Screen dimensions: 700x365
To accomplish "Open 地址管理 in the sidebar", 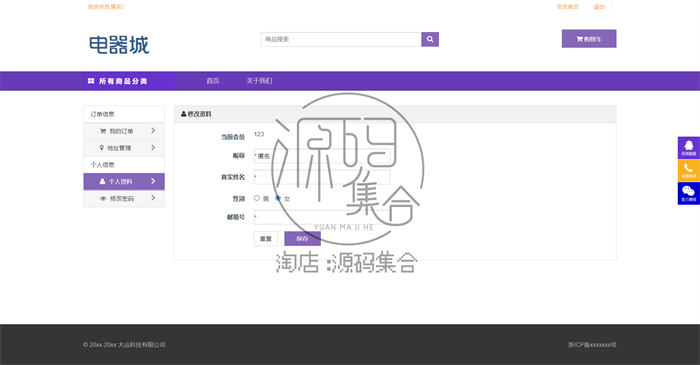I will coord(124,148).
